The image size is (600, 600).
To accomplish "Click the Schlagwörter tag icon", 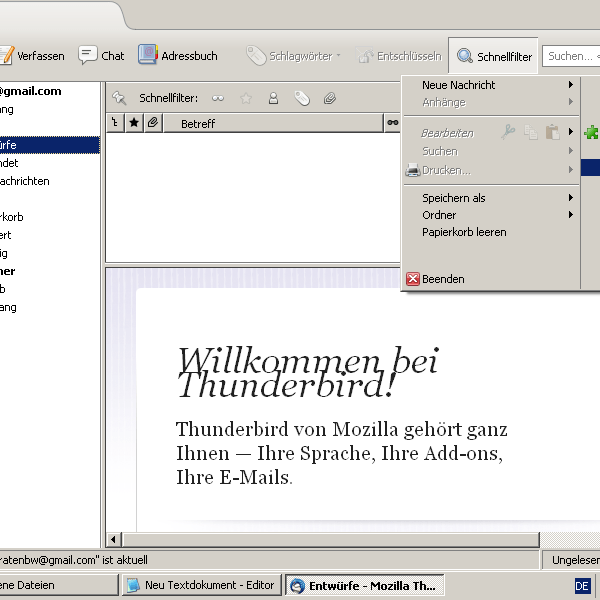I will click(256, 56).
